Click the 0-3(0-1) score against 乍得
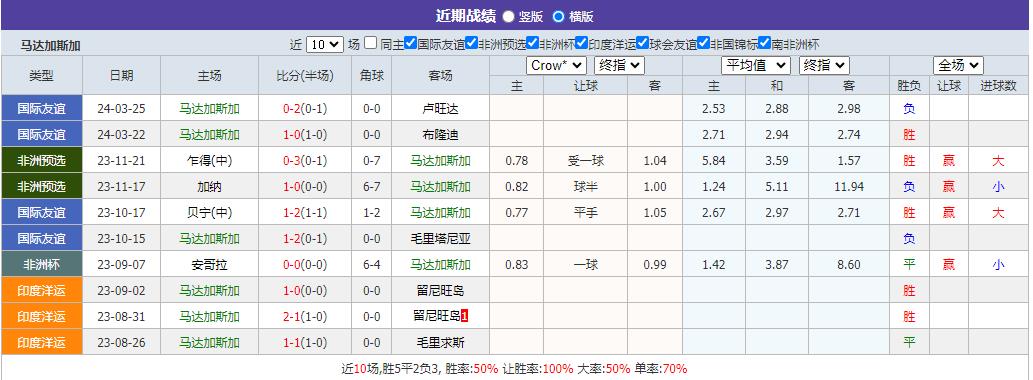This screenshot has height=380, width=1033. pos(305,161)
